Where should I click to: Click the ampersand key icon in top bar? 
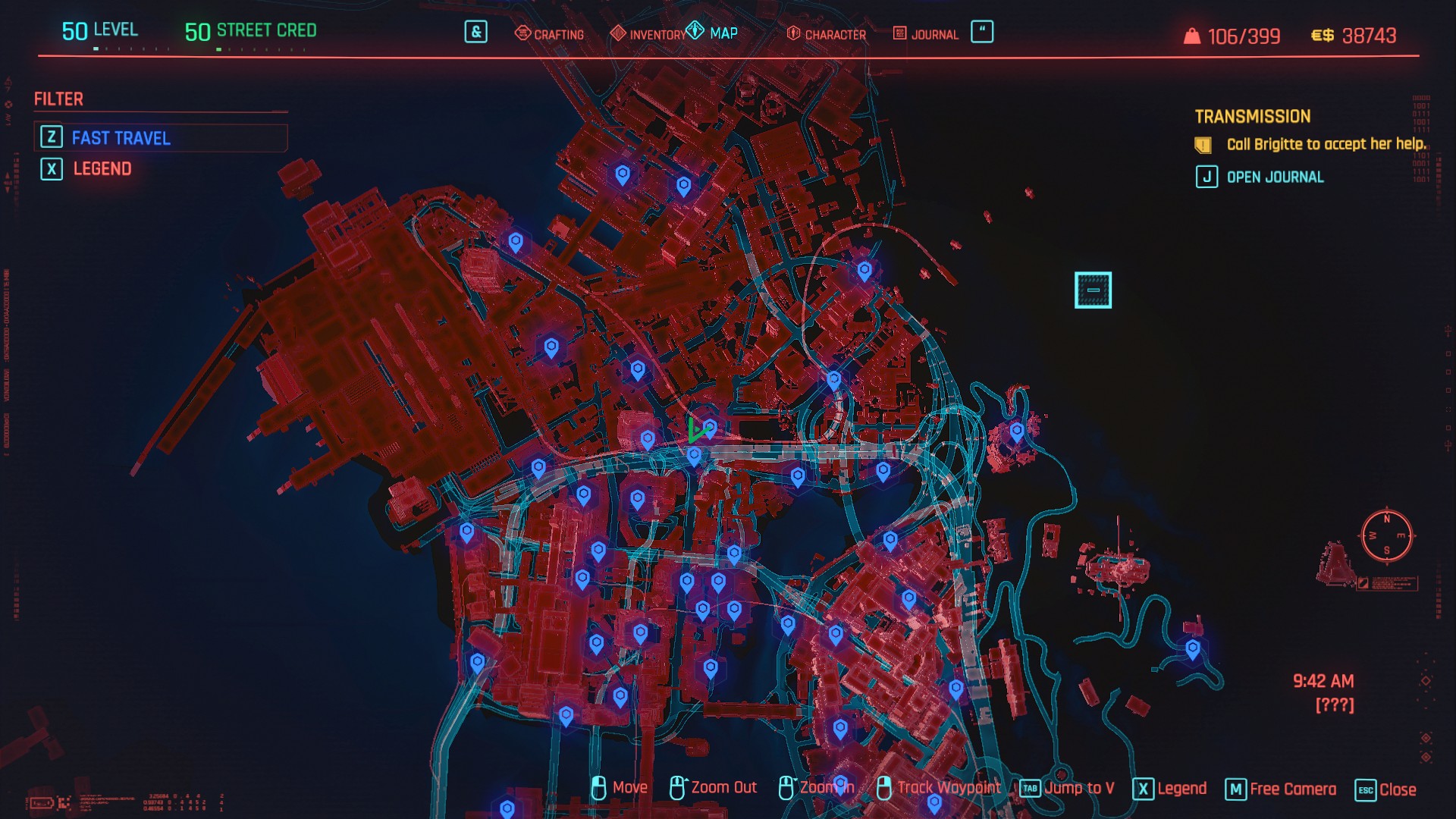[475, 32]
